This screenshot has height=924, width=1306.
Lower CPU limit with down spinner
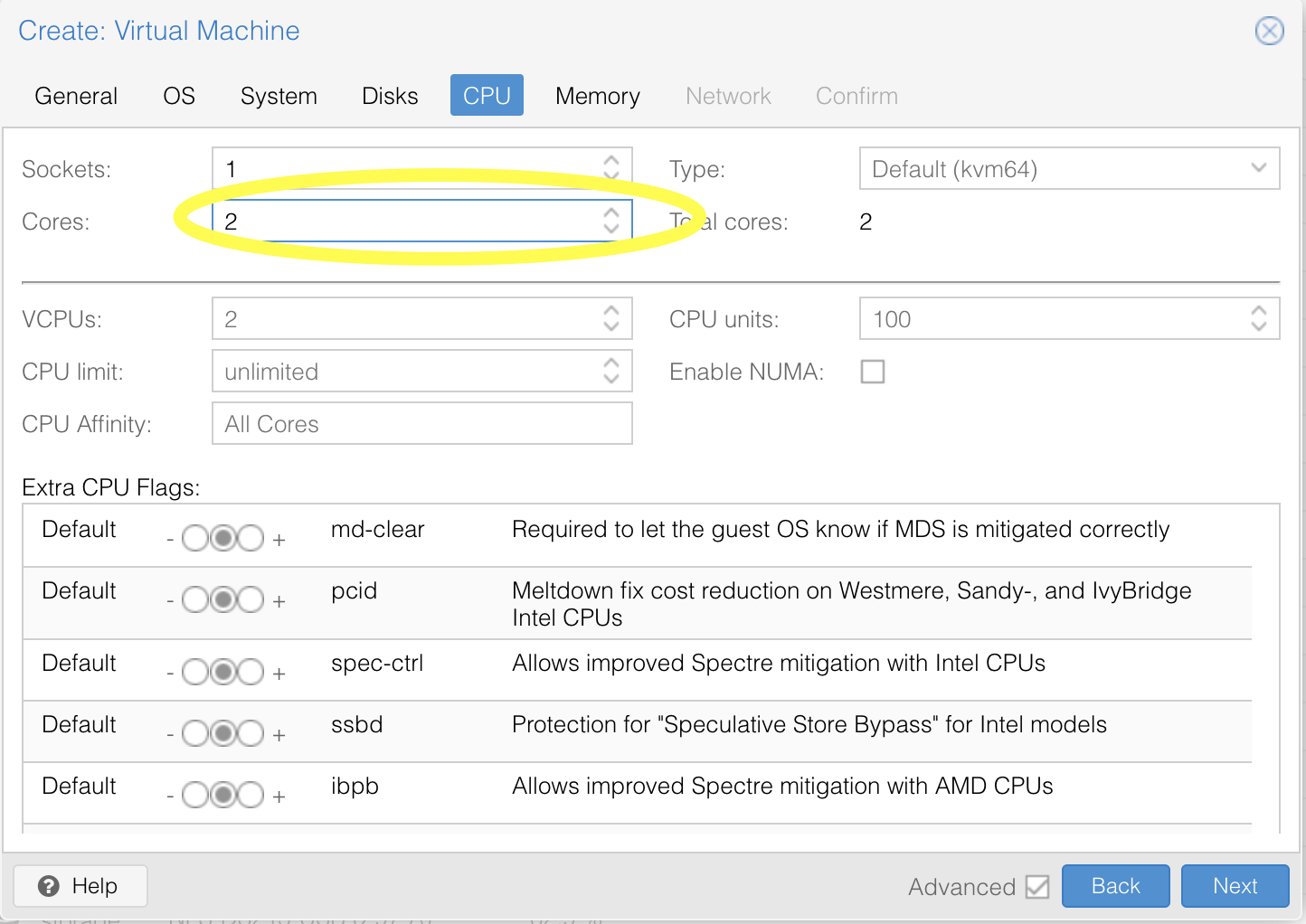tap(611, 379)
